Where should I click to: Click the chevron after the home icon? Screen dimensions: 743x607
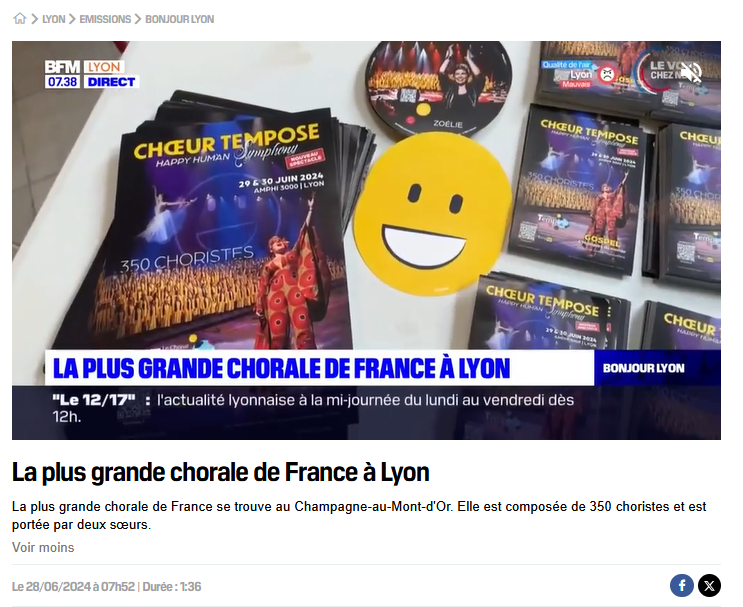tap(34, 19)
